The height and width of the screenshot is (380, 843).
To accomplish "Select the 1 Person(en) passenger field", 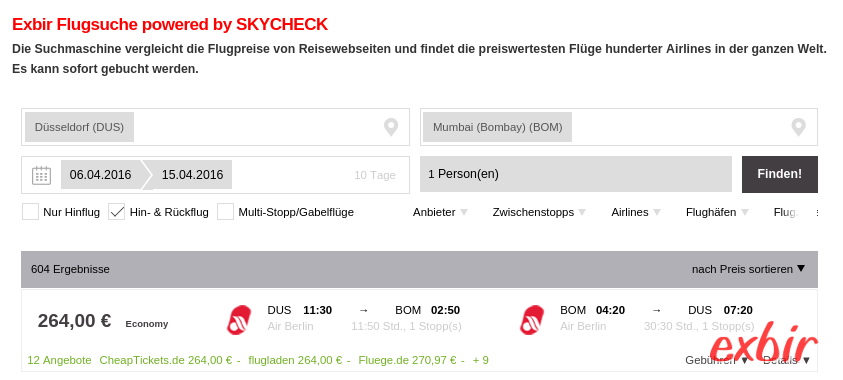I will click(576, 174).
